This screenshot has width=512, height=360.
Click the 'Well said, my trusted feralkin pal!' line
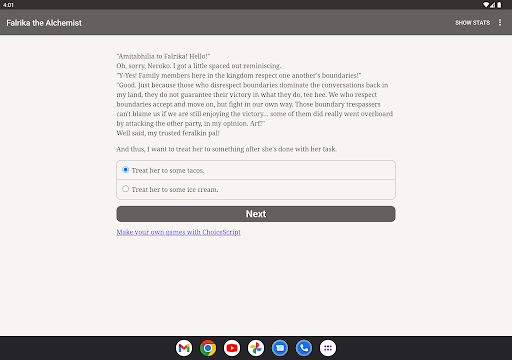tap(168, 133)
